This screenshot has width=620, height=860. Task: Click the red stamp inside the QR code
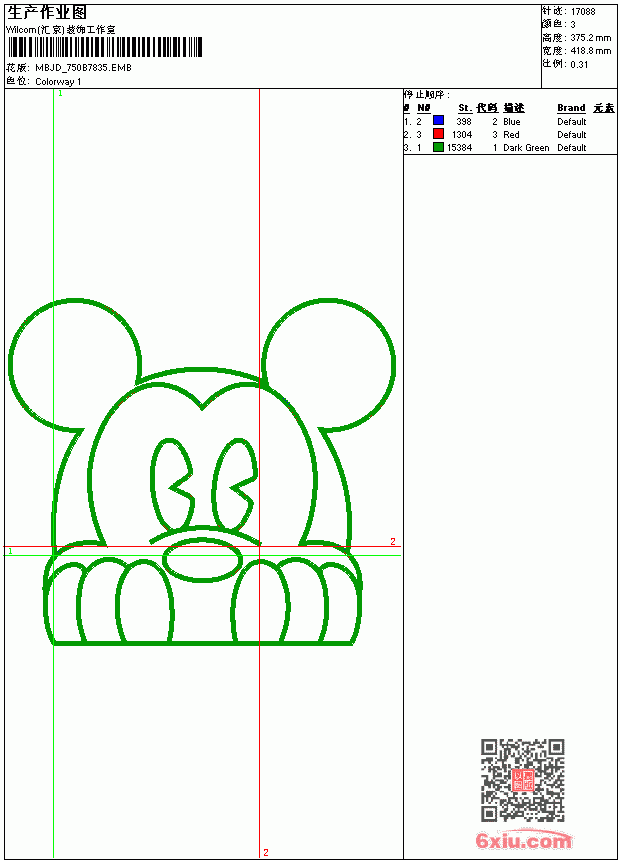pyautogui.click(x=523, y=780)
